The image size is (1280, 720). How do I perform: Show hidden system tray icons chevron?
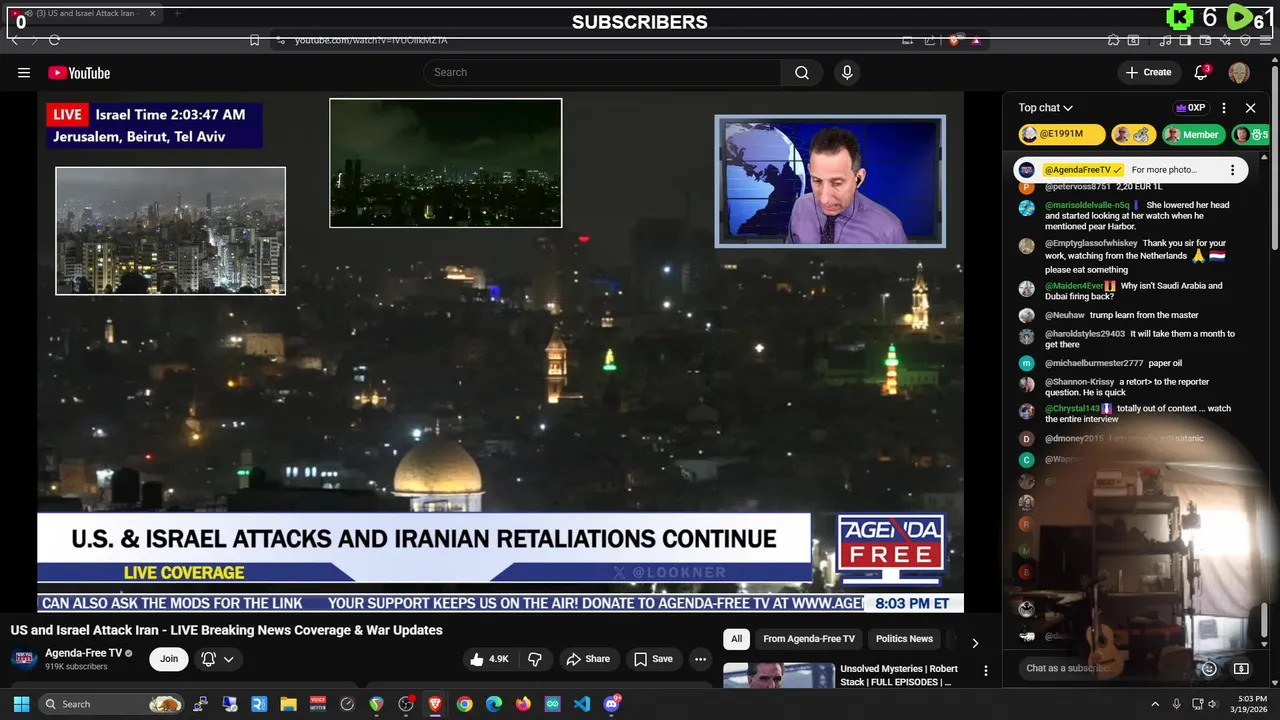1155,704
